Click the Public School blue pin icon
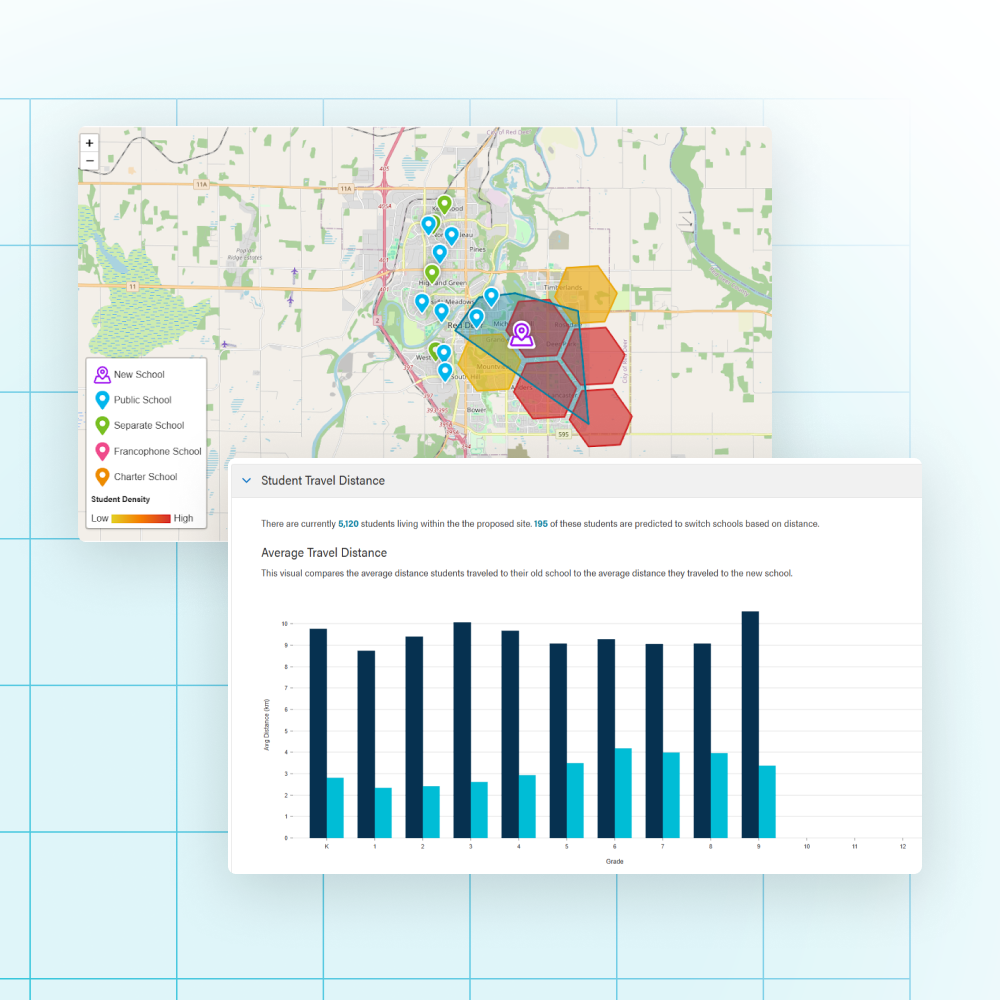The width and height of the screenshot is (1000, 1000). 100,399
